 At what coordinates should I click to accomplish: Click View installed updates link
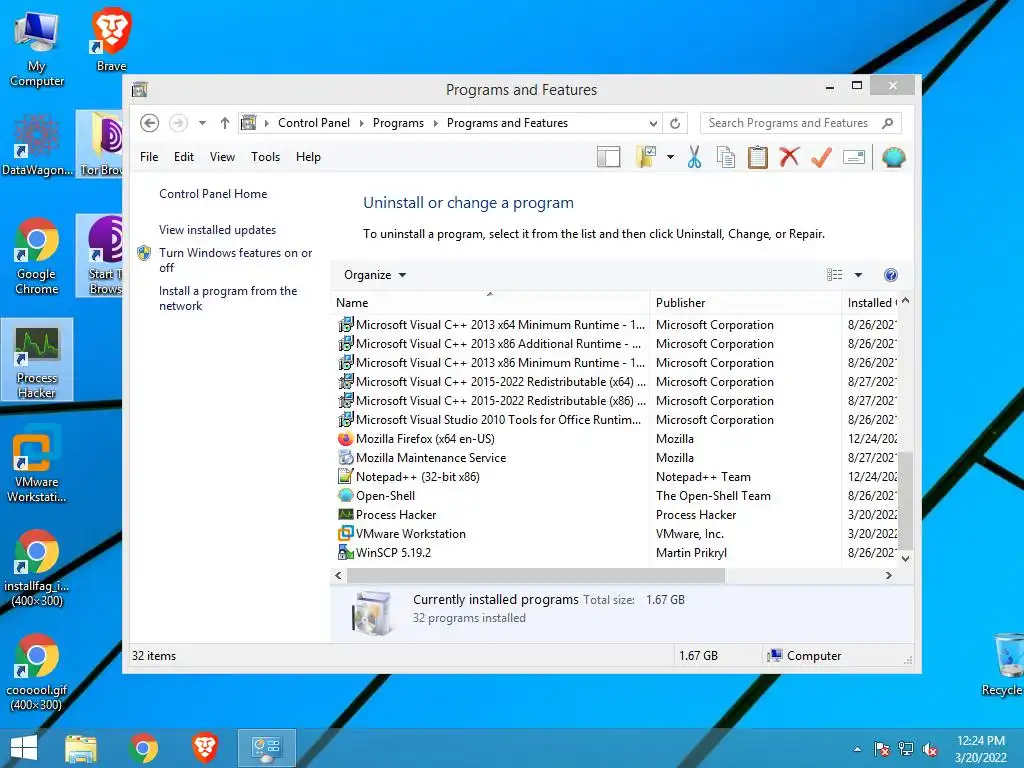[217, 230]
